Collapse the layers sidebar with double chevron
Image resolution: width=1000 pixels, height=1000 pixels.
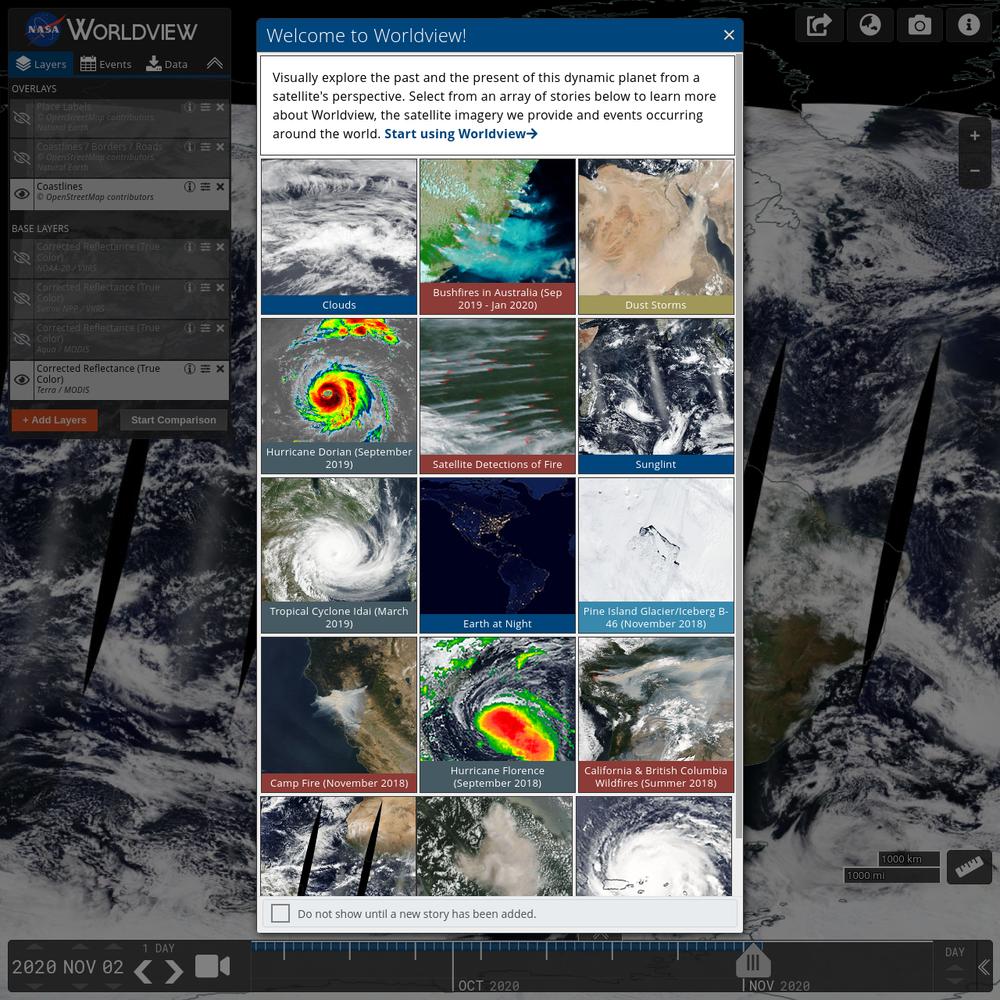click(x=215, y=63)
